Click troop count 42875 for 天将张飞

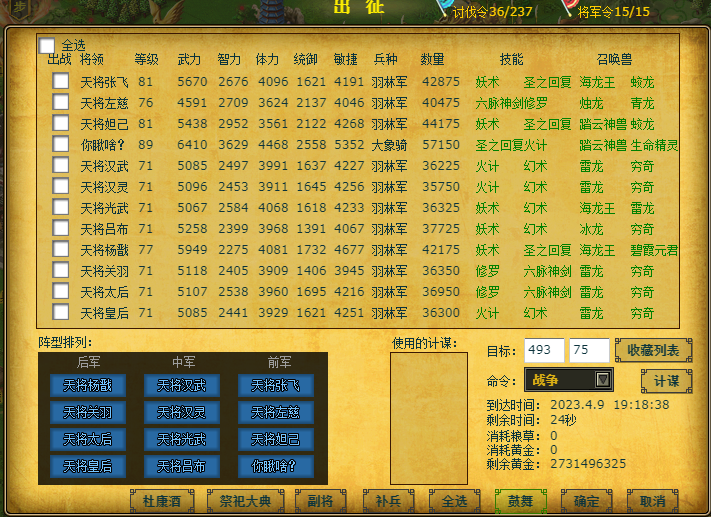441,82
